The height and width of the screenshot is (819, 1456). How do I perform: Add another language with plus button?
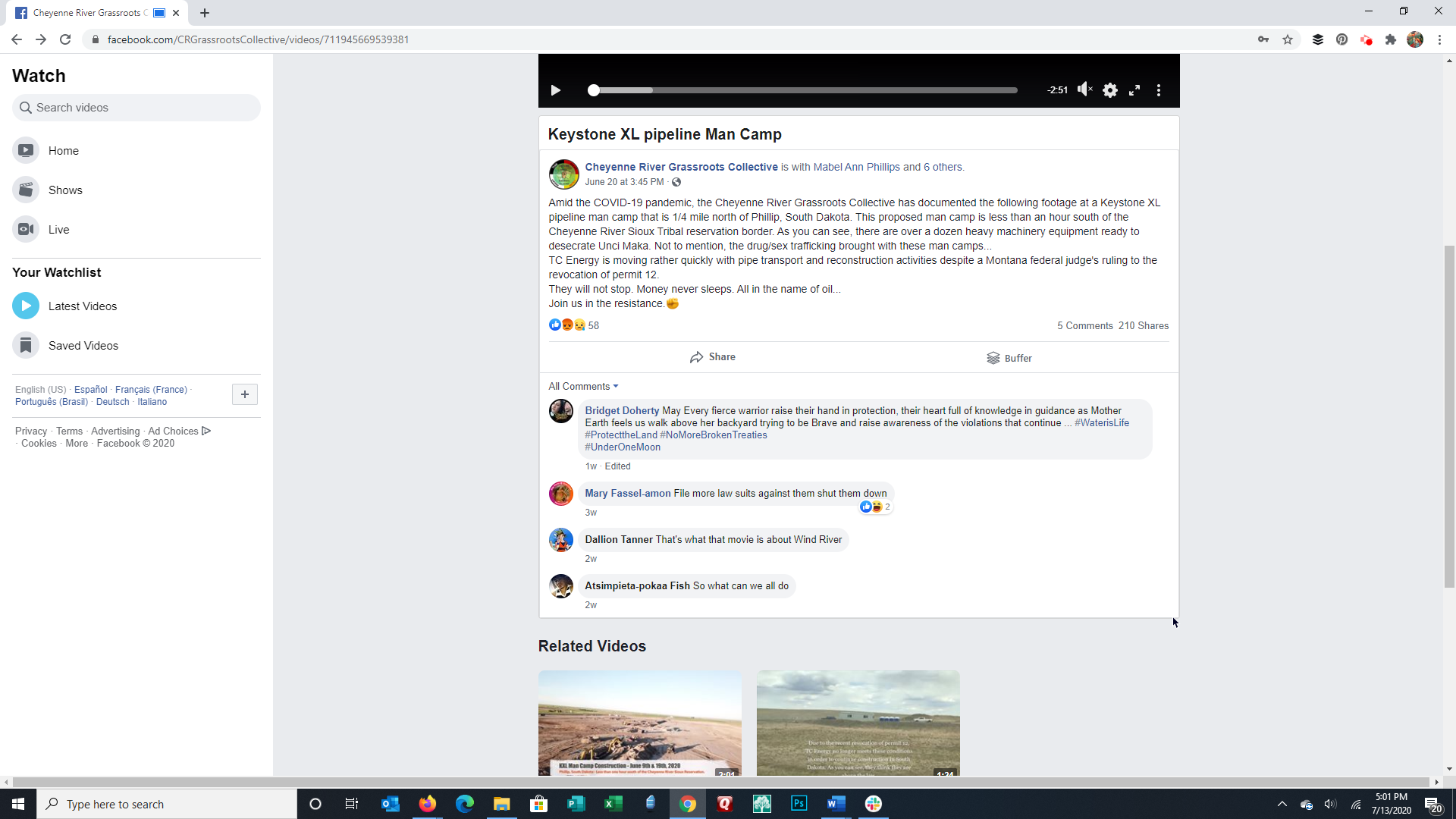point(244,394)
